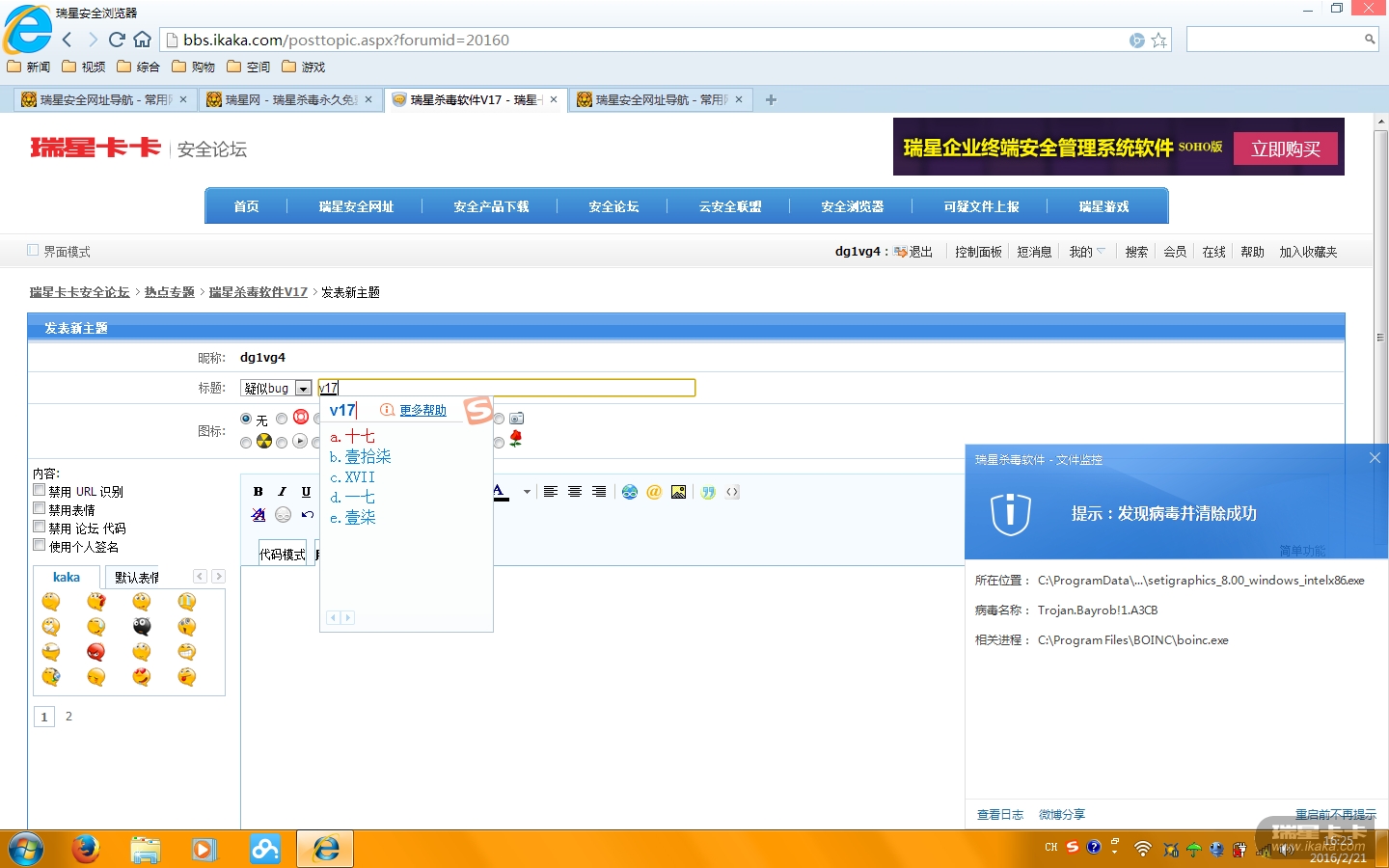1389x868 pixels.
Task: Click the '立即购买' banner button
Action: click(x=1286, y=149)
